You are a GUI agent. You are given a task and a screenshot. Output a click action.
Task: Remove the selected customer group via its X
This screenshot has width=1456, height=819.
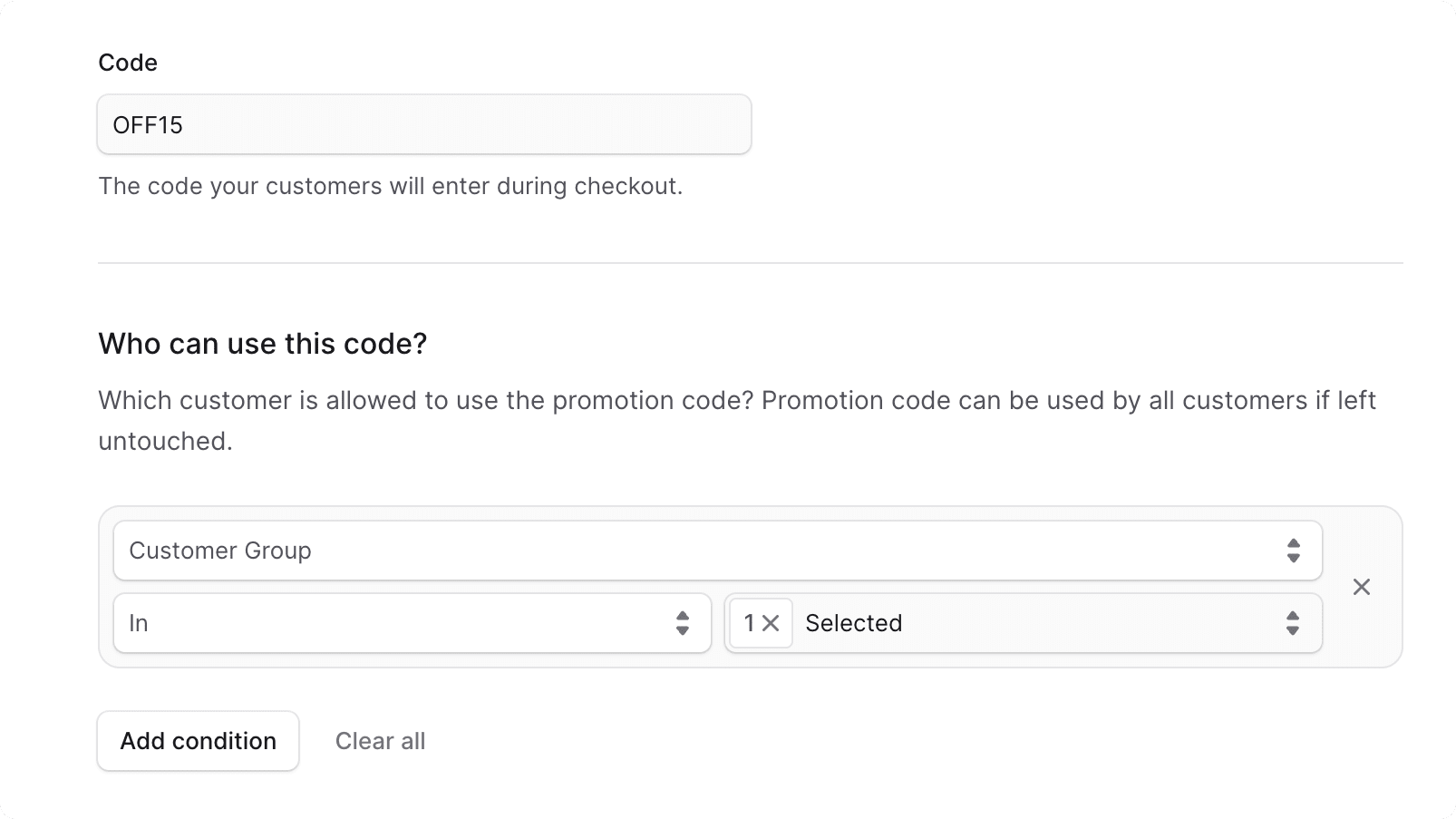772,623
